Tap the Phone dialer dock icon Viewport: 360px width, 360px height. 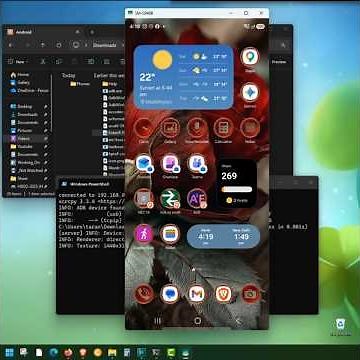click(x=144, y=294)
